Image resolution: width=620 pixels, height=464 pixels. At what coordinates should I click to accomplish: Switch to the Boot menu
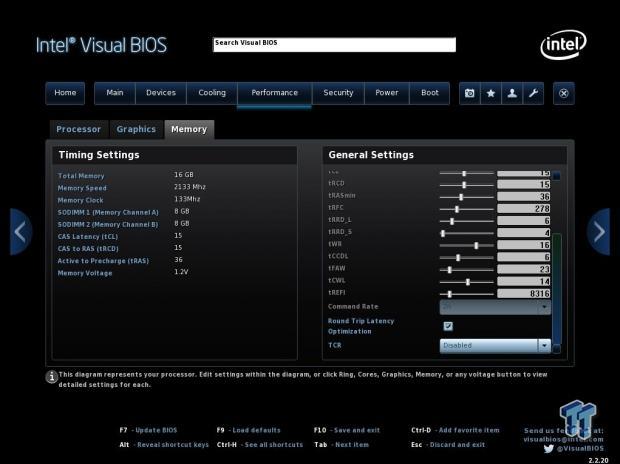430,93
